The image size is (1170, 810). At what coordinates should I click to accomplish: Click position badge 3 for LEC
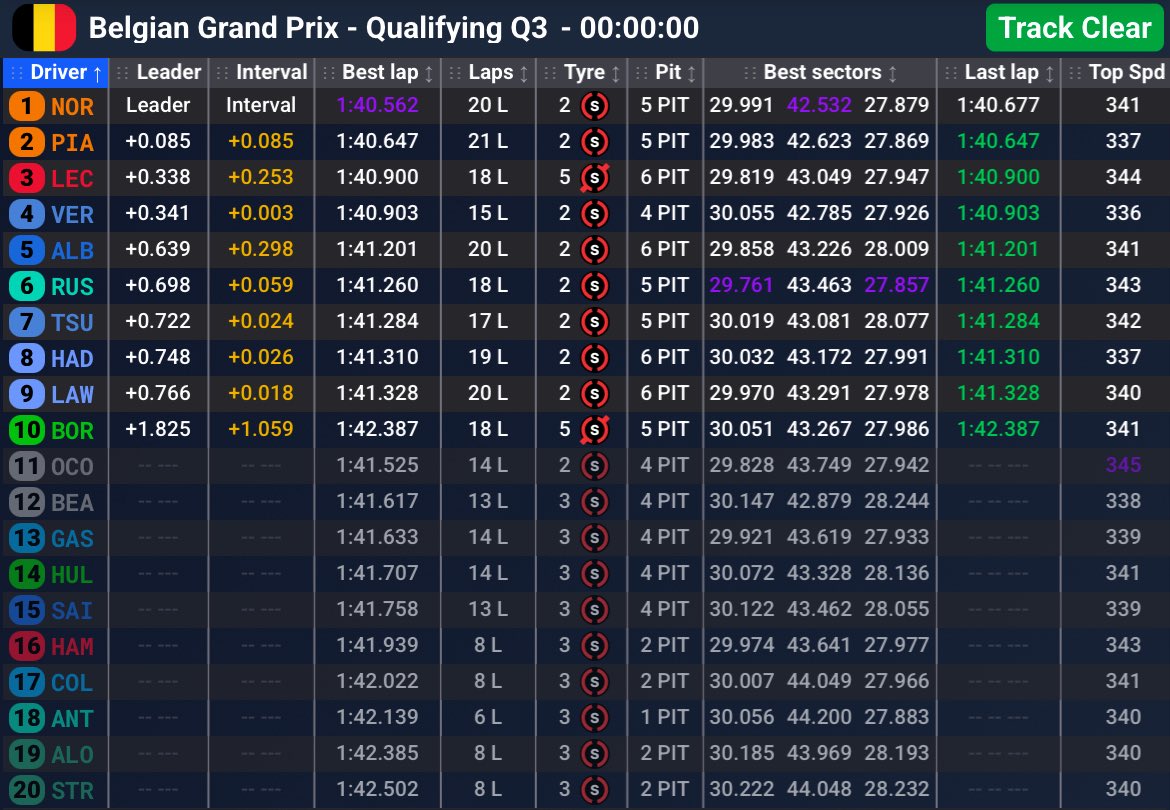click(27, 178)
